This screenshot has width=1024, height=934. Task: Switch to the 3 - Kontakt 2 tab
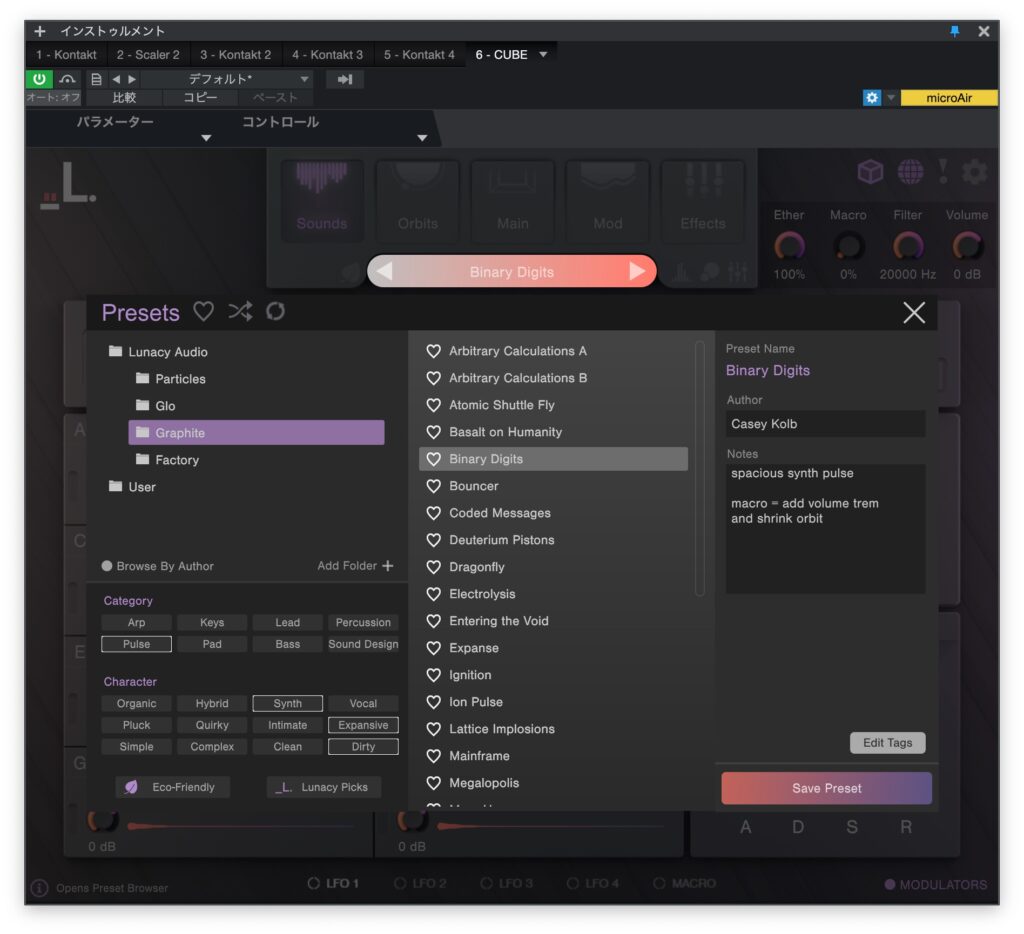coord(235,55)
